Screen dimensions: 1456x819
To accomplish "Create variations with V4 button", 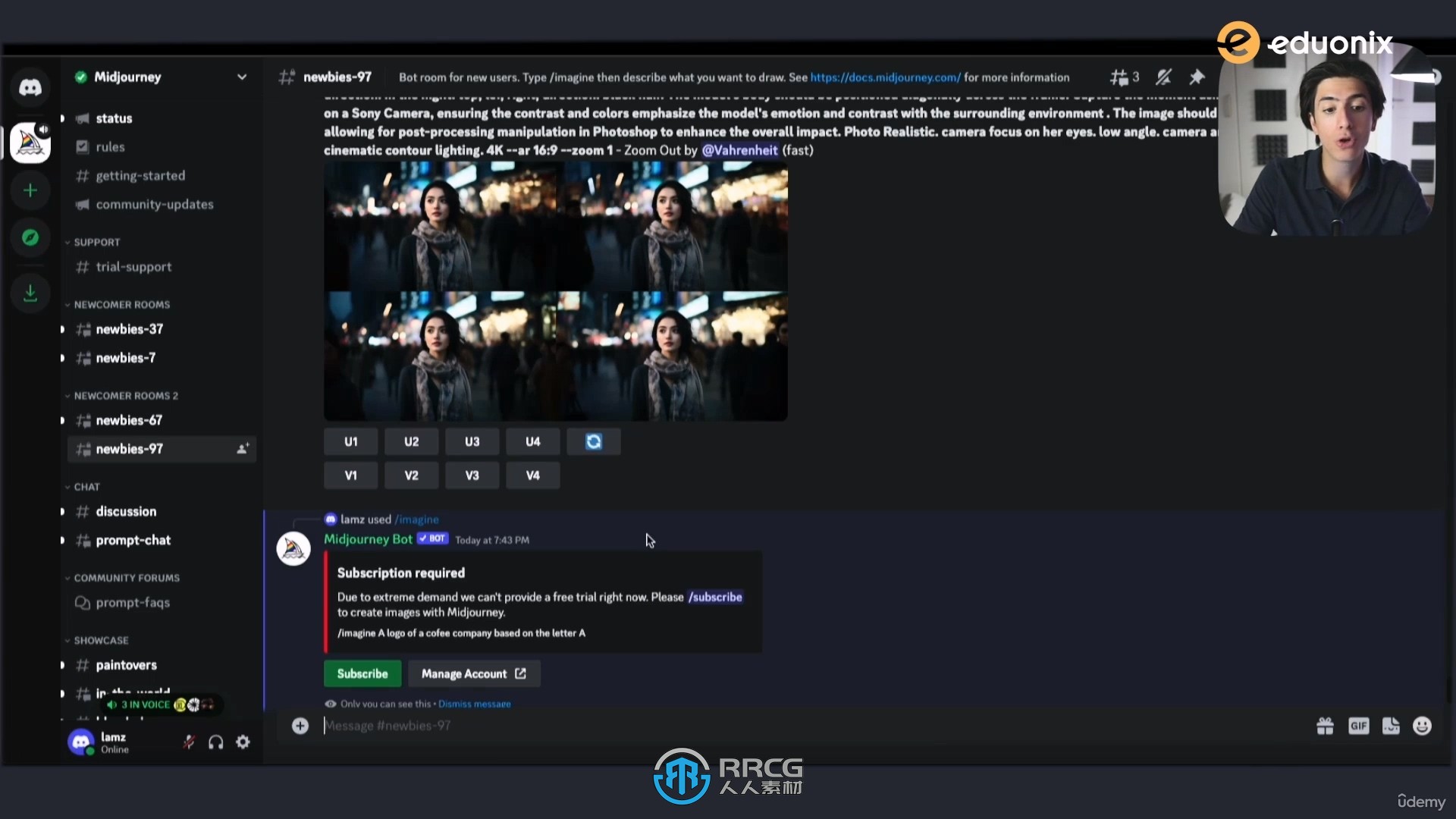I will [533, 475].
